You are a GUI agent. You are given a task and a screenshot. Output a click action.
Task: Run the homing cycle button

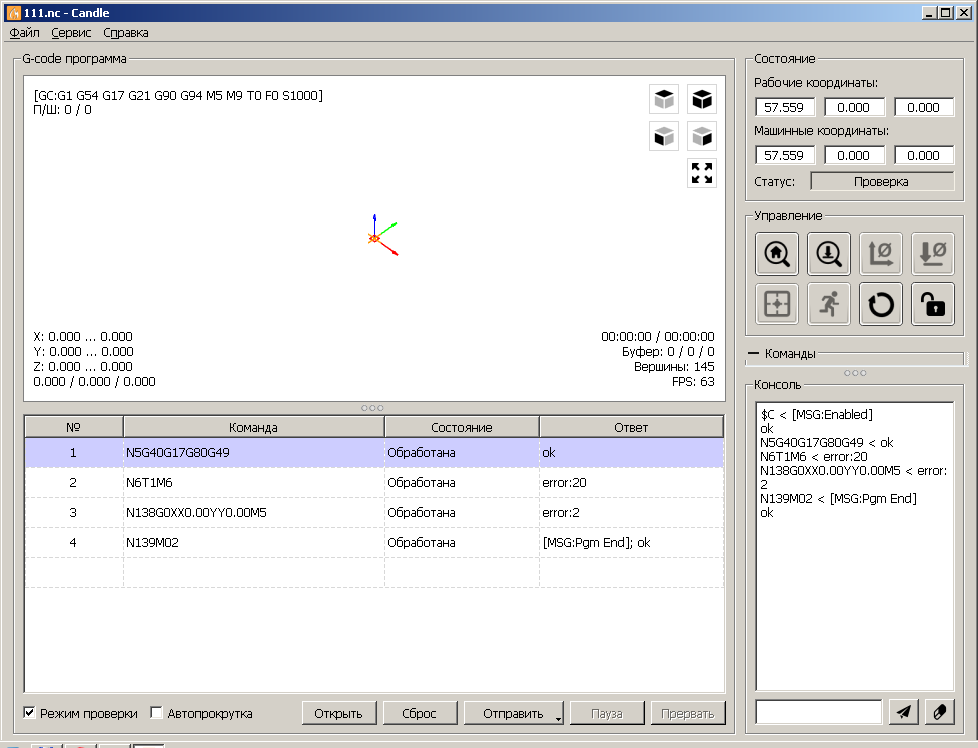click(x=777, y=254)
